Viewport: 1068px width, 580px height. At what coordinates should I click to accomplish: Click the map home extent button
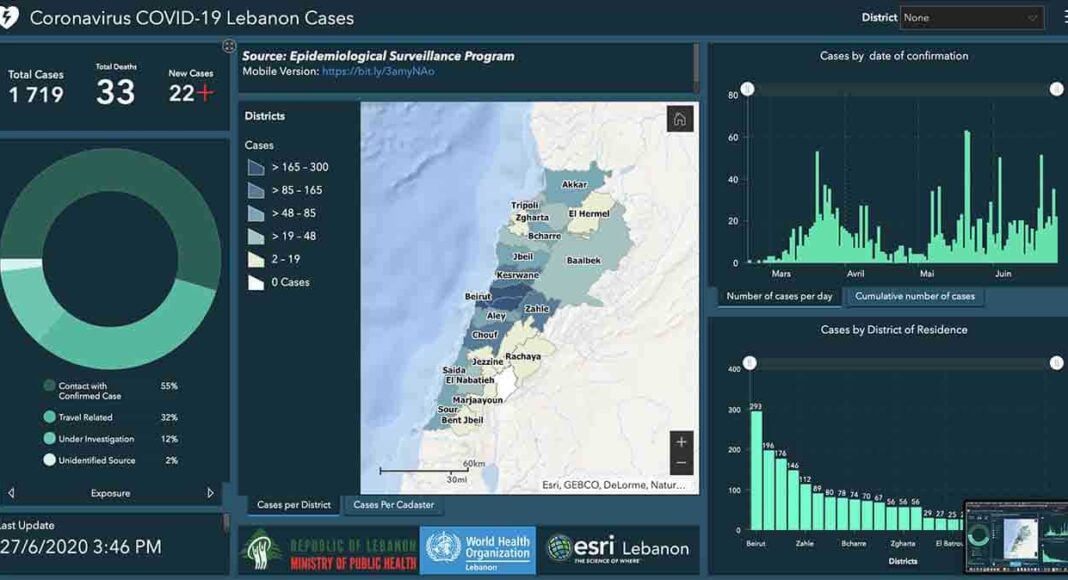(x=680, y=120)
